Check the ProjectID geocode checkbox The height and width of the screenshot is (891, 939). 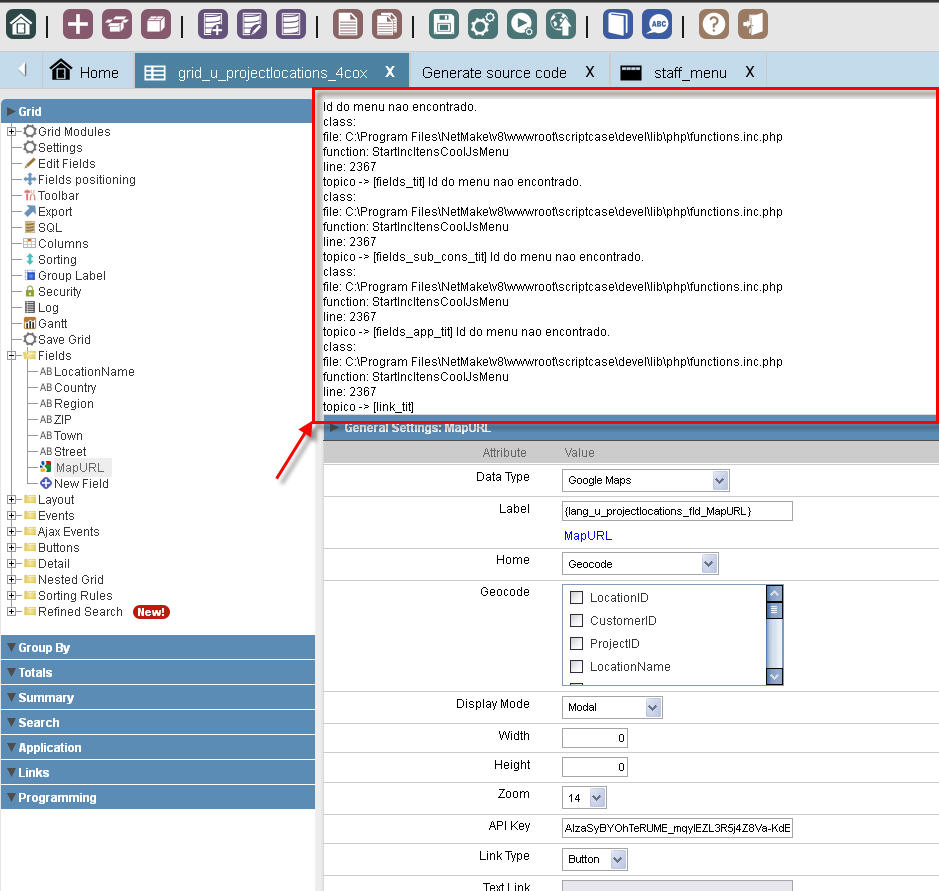click(x=576, y=643)
